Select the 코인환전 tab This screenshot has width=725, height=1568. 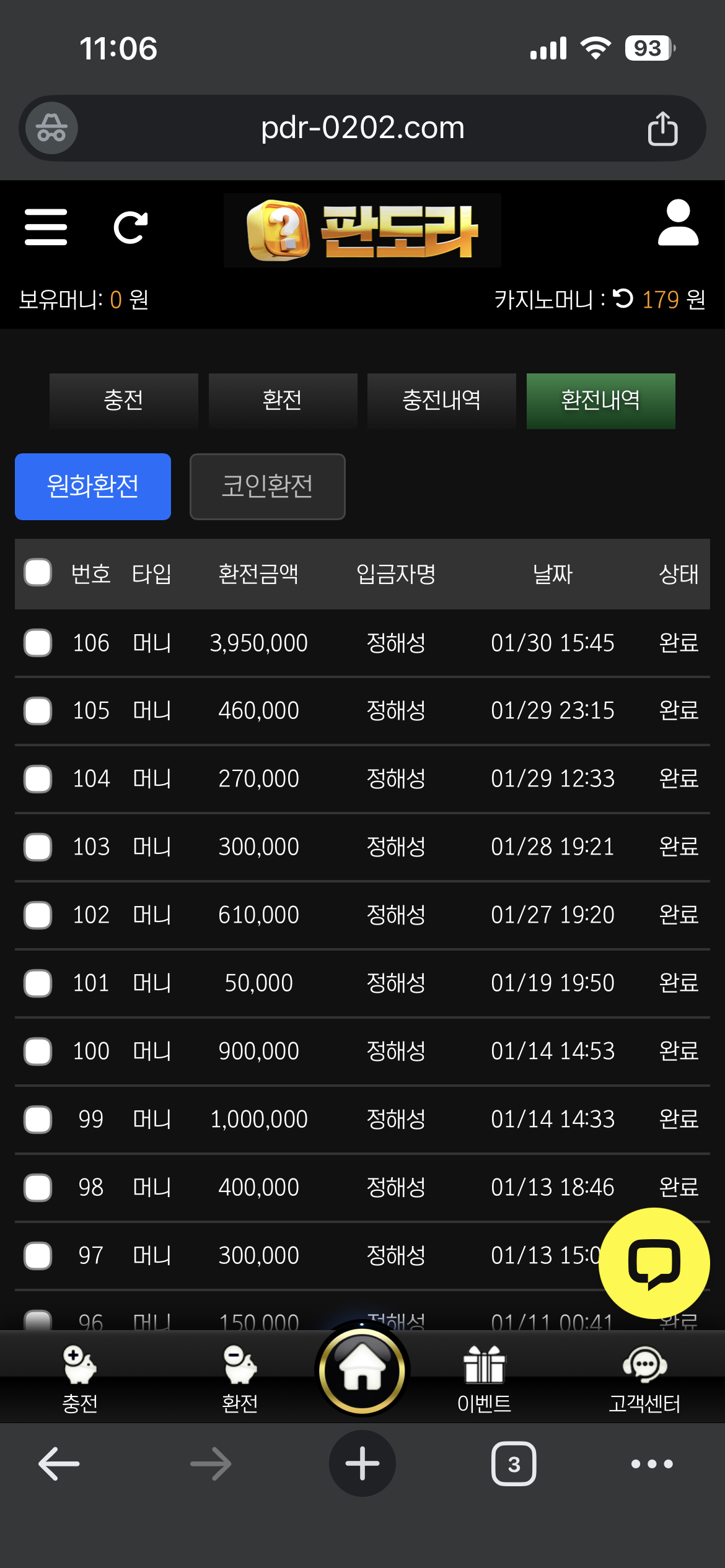coord(267,486)
